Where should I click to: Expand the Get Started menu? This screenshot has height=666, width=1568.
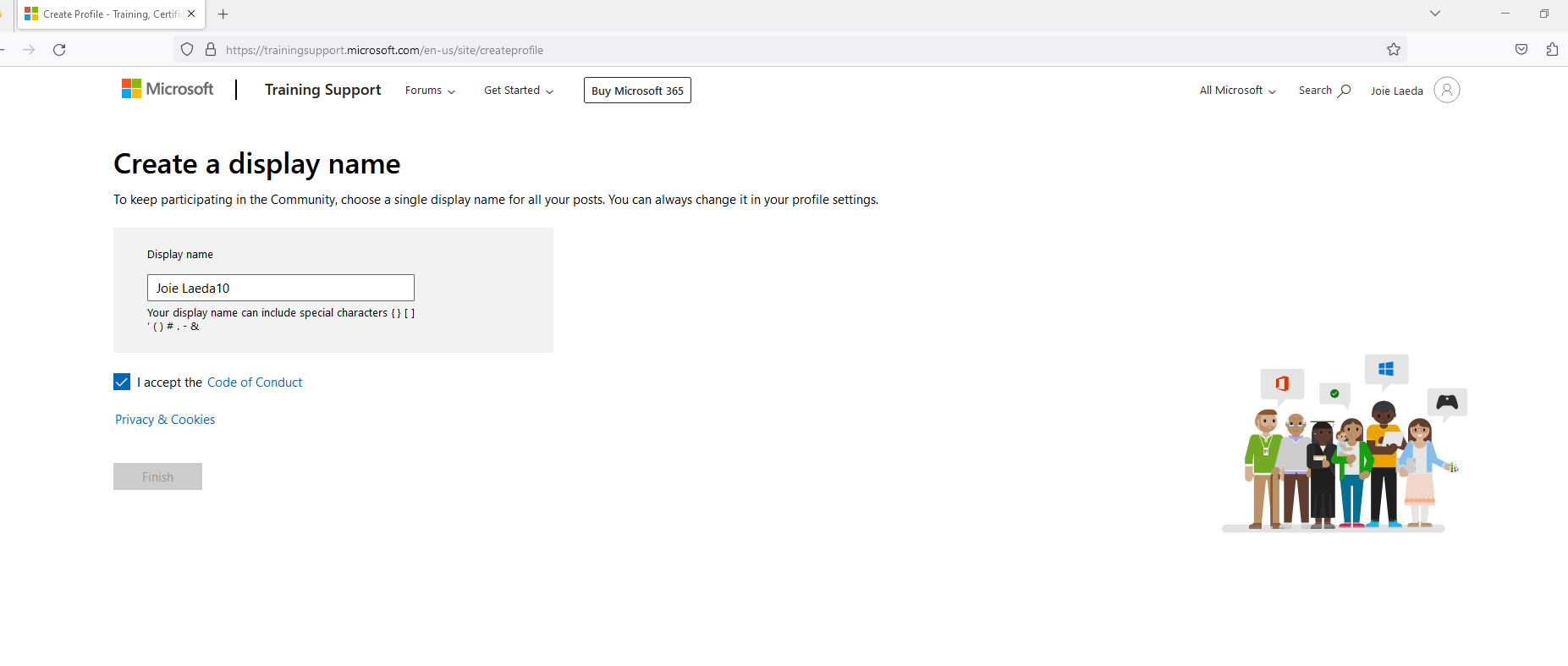pos(519,91)
